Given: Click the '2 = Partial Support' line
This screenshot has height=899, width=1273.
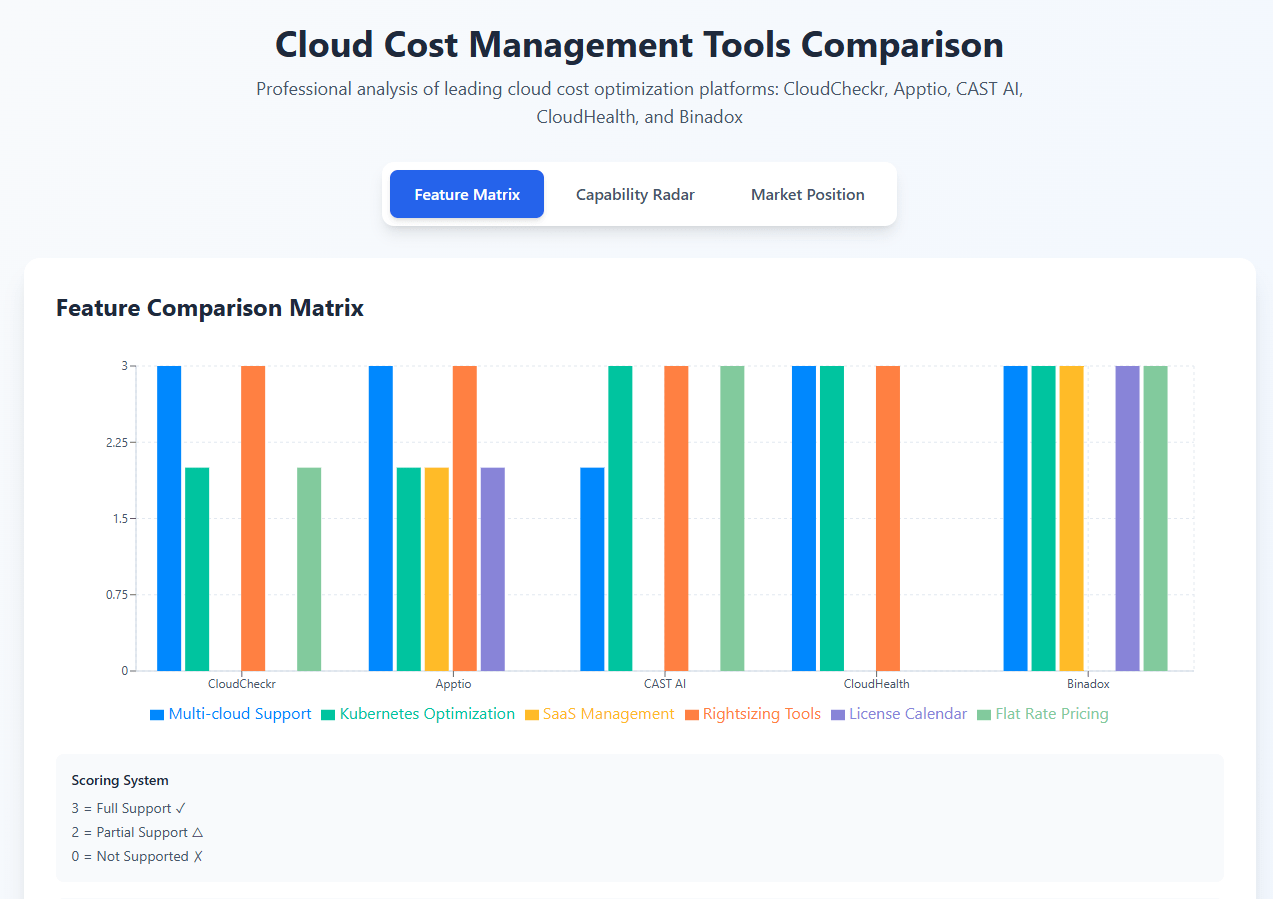Looking at the screenshot, I should click(x=138, y=832).
